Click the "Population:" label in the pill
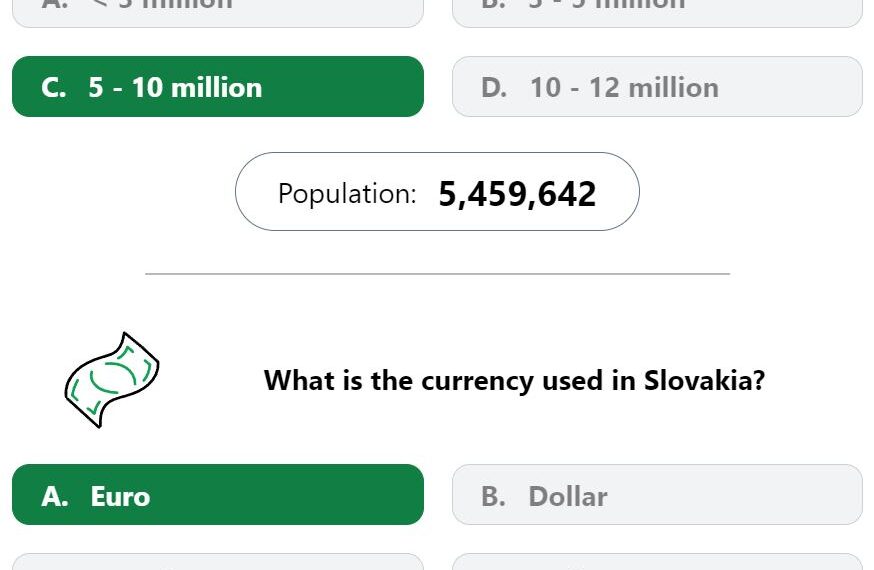Image resolution: width=874 pixels, height=570 pixels. coord(347,194)
